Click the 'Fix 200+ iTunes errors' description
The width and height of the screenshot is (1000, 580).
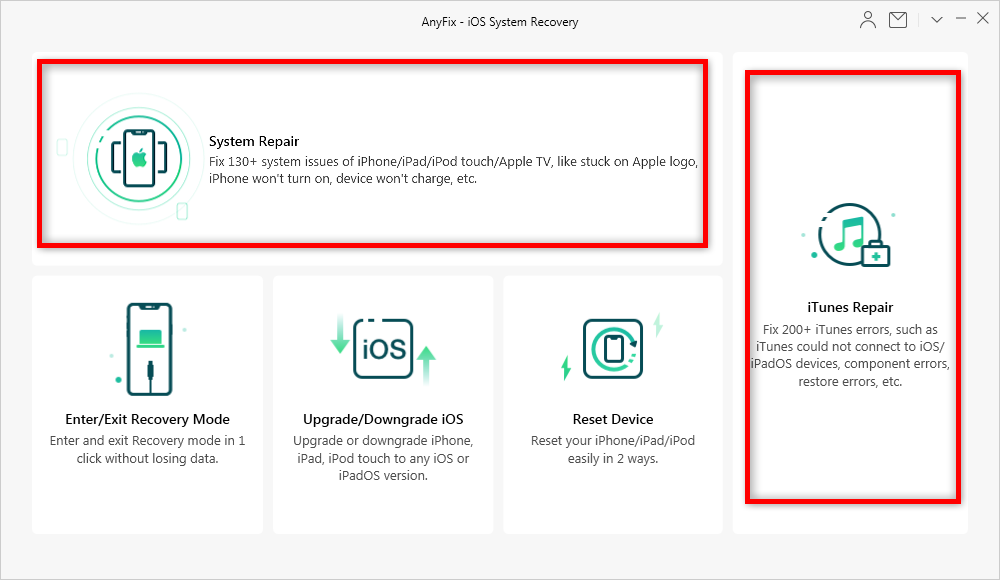[850, 355]
